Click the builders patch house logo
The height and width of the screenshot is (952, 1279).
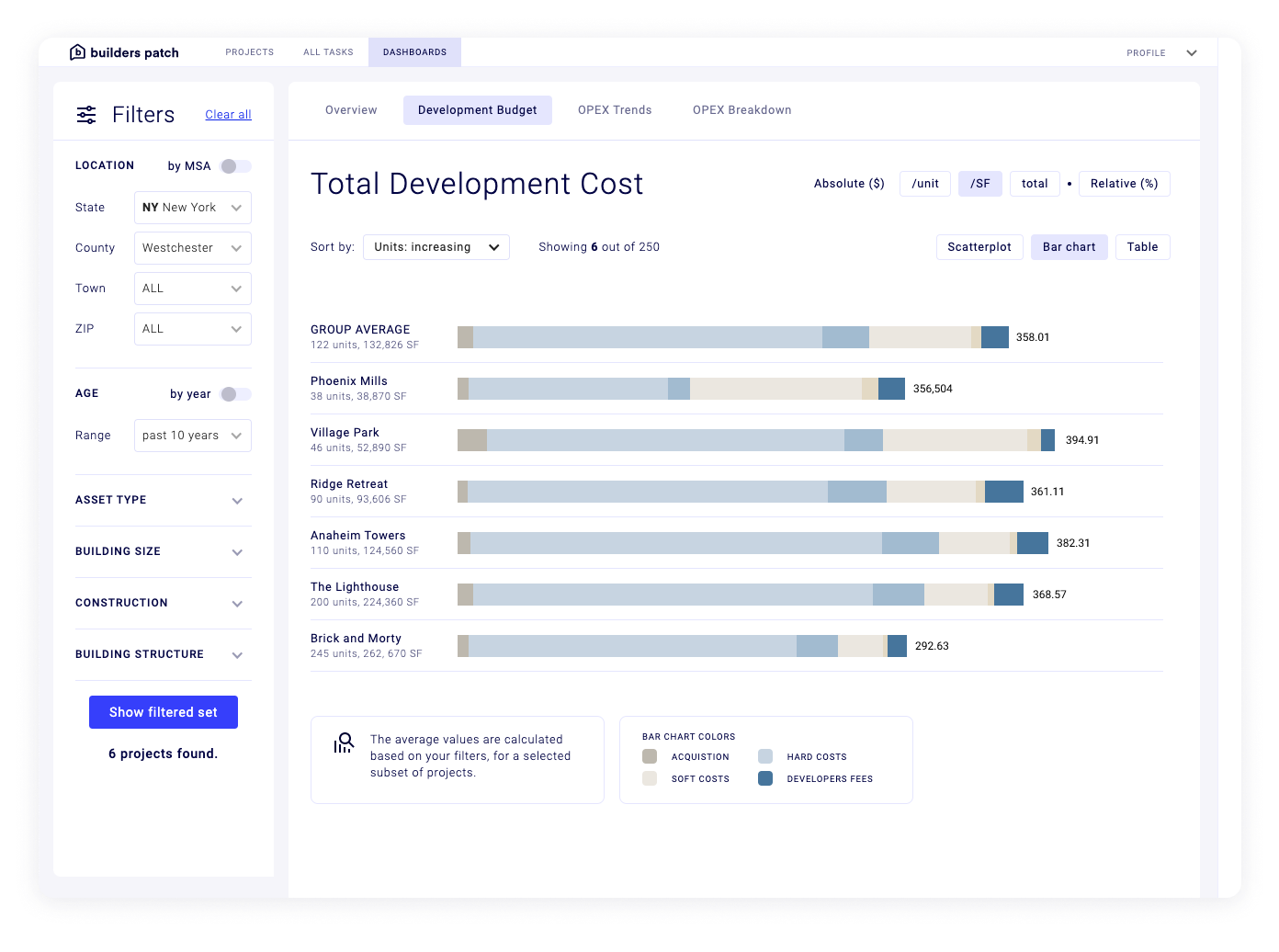tap(76, 52)
